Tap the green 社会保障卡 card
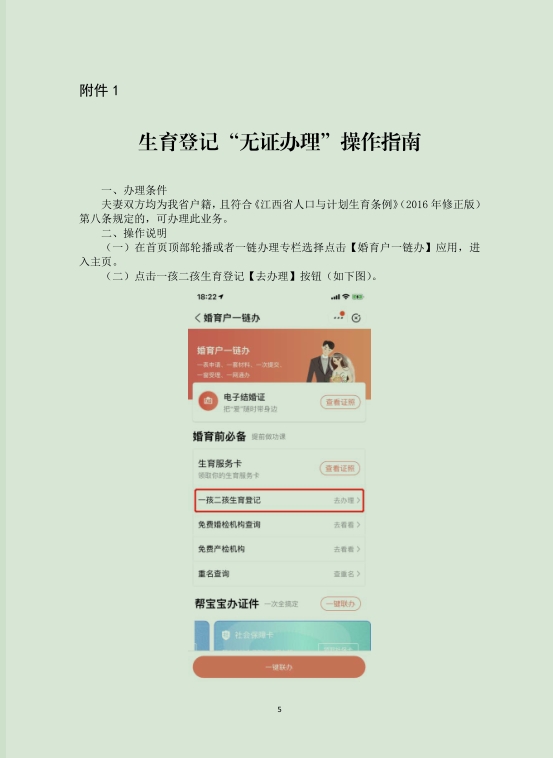The width and height of the screenshot is (553, 758). pos(292,636)
